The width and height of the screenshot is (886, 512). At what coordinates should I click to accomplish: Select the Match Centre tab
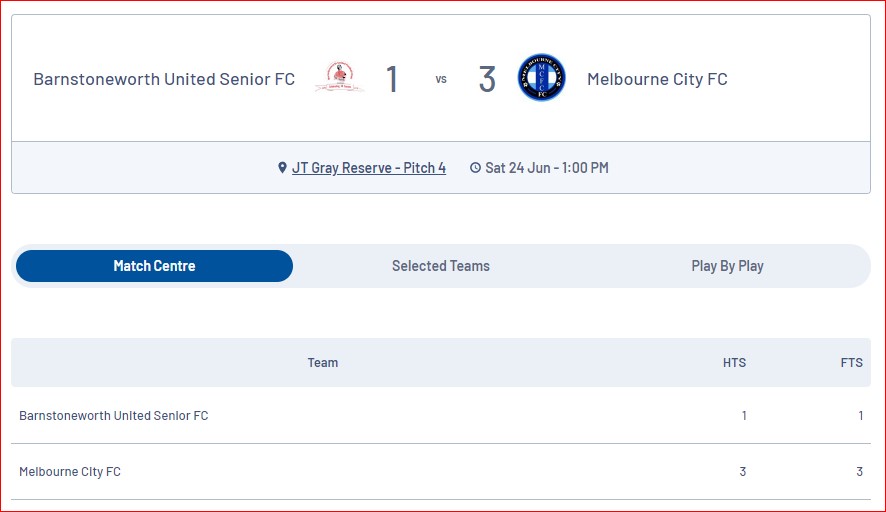click(154, 266)
